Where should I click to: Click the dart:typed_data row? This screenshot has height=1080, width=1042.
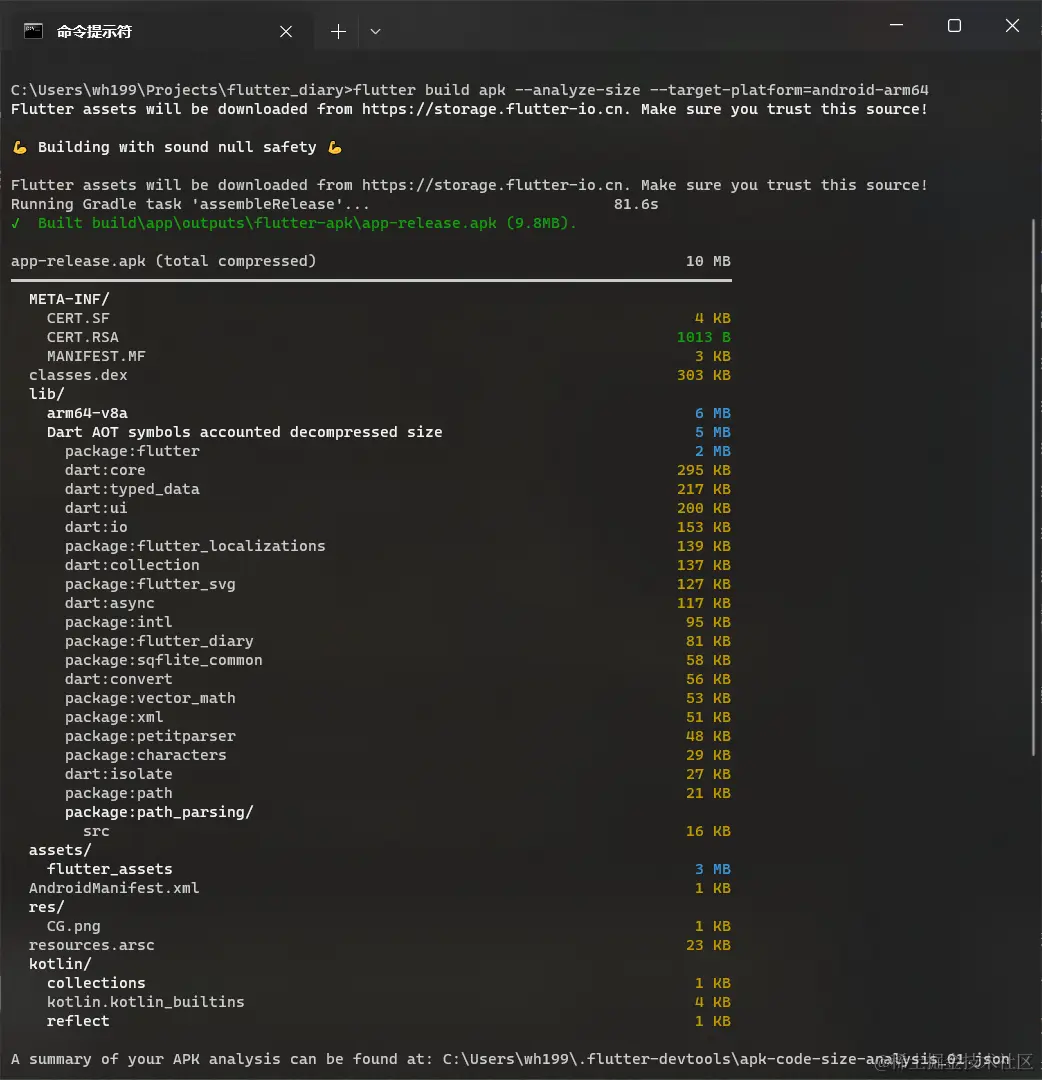(x=397, y=489)
